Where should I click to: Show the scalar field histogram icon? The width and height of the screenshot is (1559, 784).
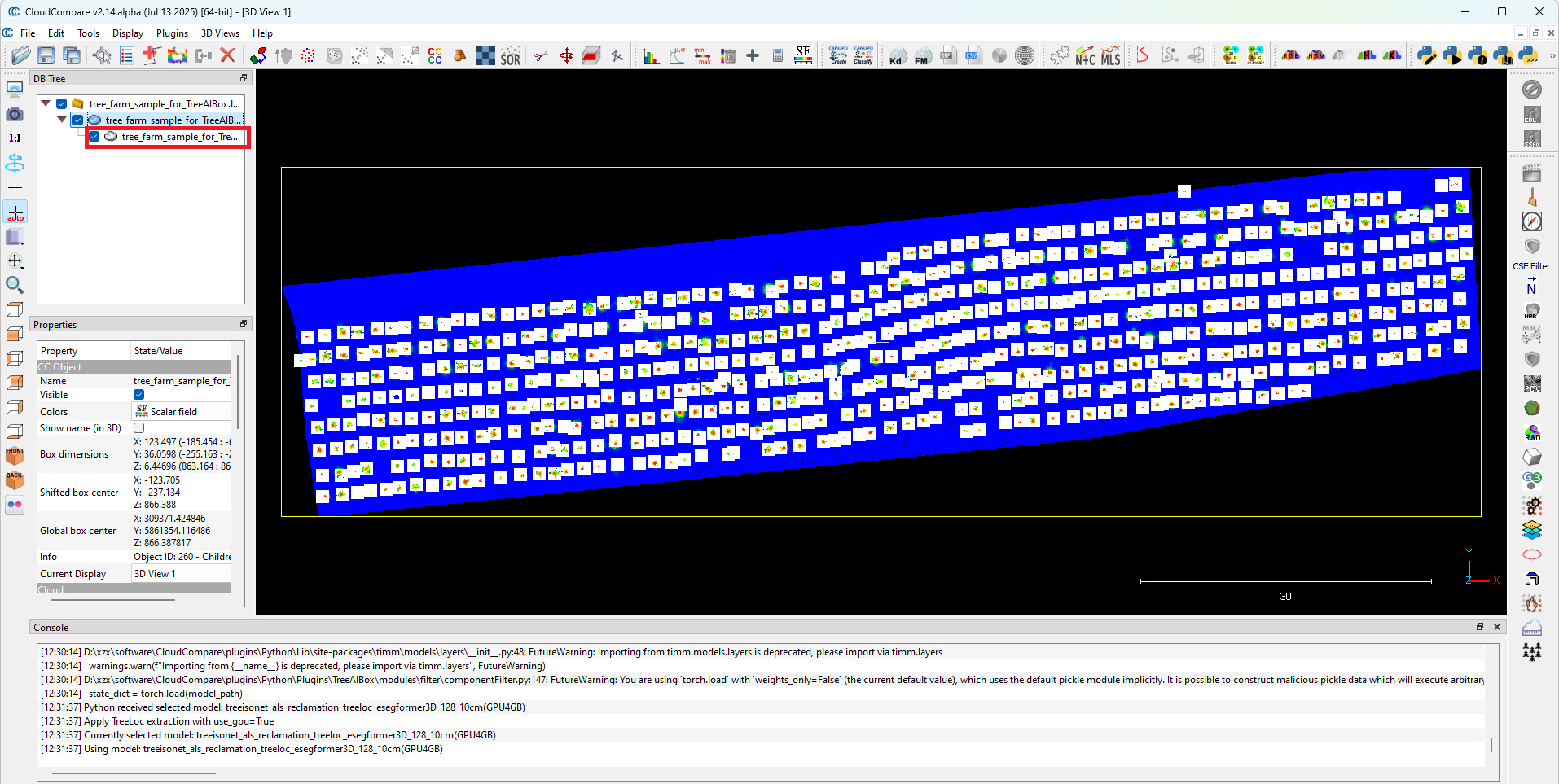651,55
